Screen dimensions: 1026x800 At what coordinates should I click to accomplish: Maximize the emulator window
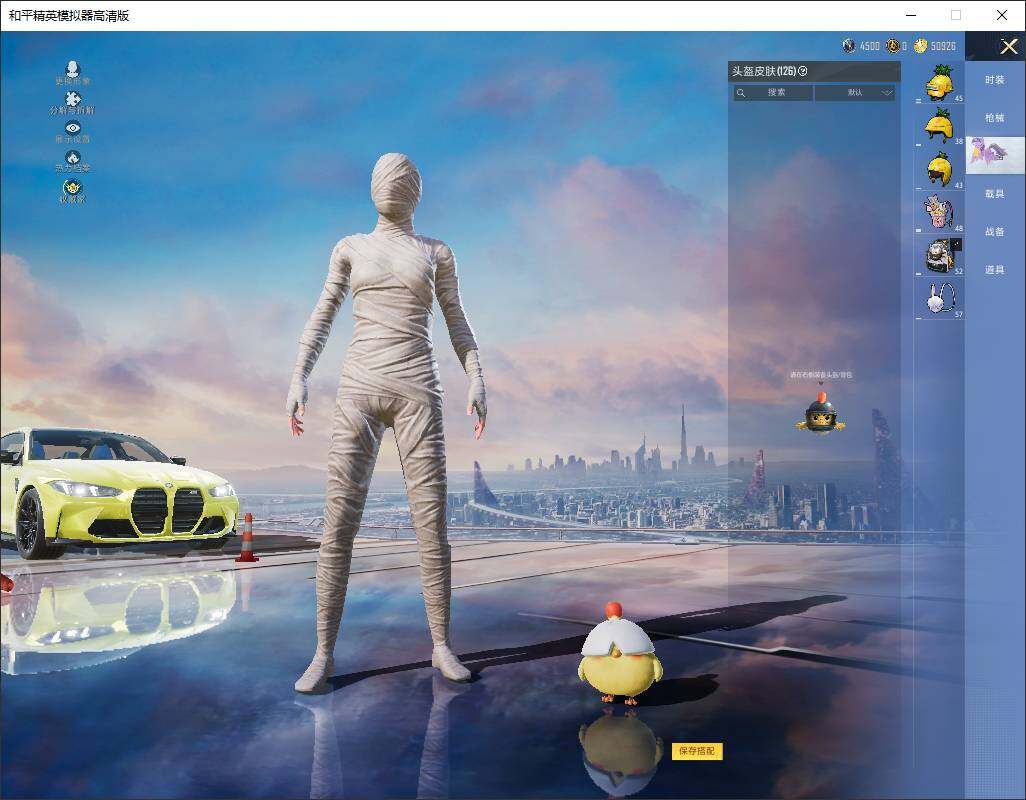(x=956, y=14)
